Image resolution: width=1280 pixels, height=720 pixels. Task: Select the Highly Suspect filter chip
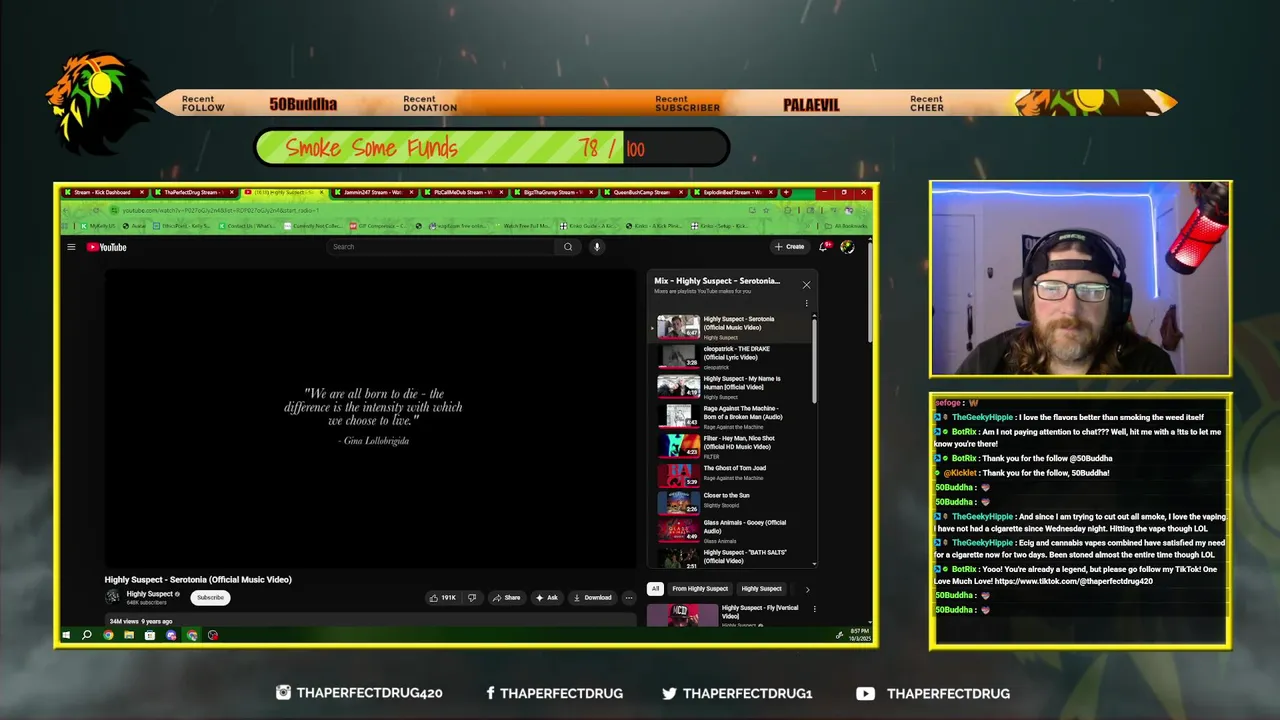761,589
